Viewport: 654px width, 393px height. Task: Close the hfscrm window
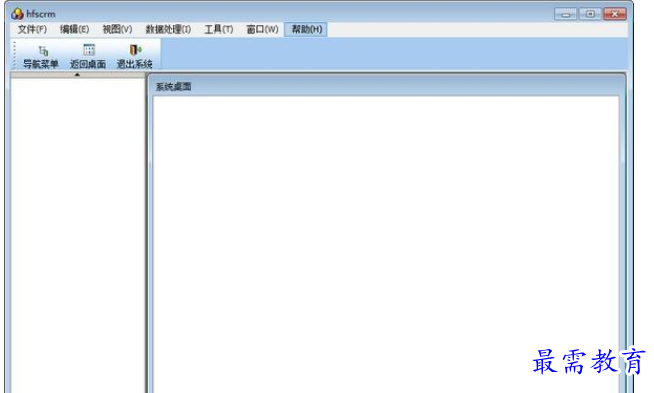615,14
